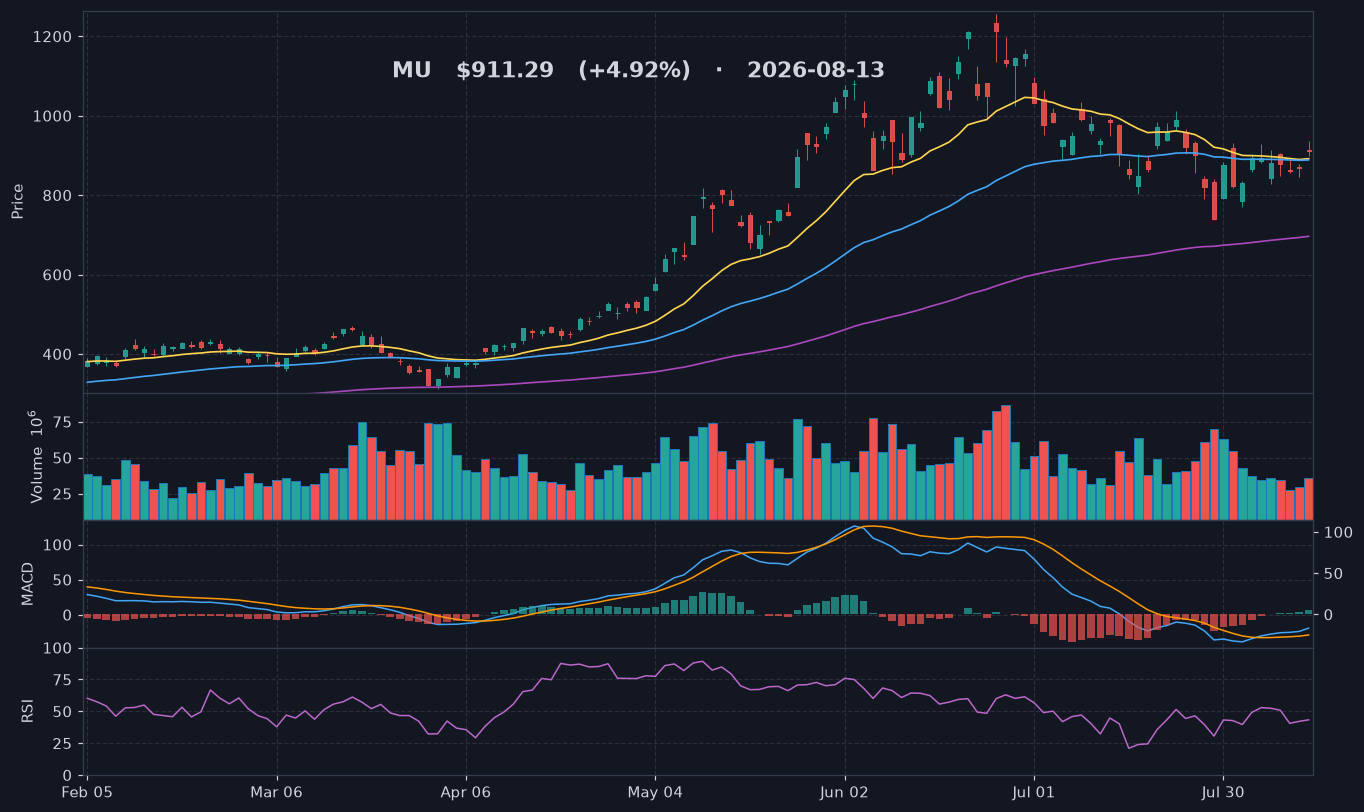1364x812 pixels.
Task: Click the "100" tick on the right-side MACD axis
Action: pos(1339,533)
